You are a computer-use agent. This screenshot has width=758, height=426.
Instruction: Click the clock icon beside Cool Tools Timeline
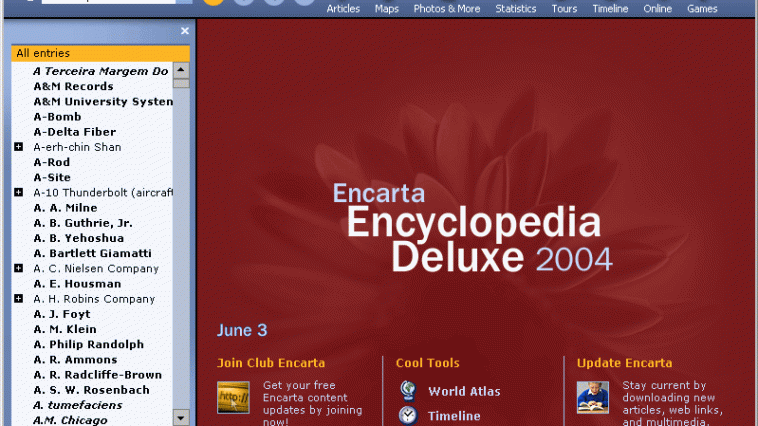(408, 416)
